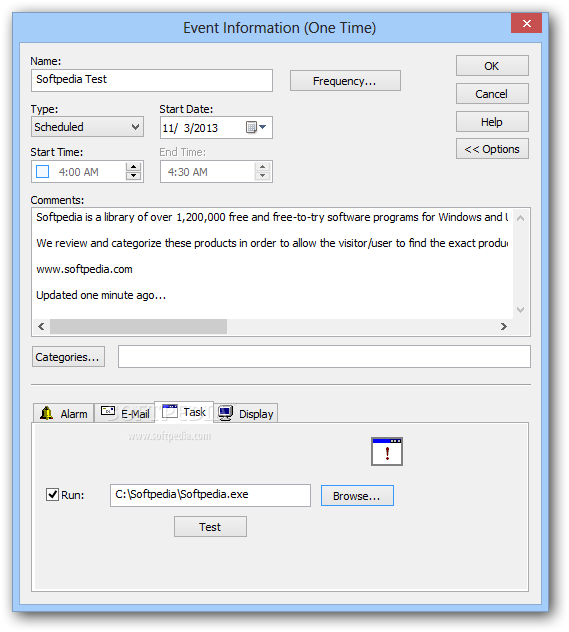
Task: Select the Task tab
Action: tap(184, 412)
